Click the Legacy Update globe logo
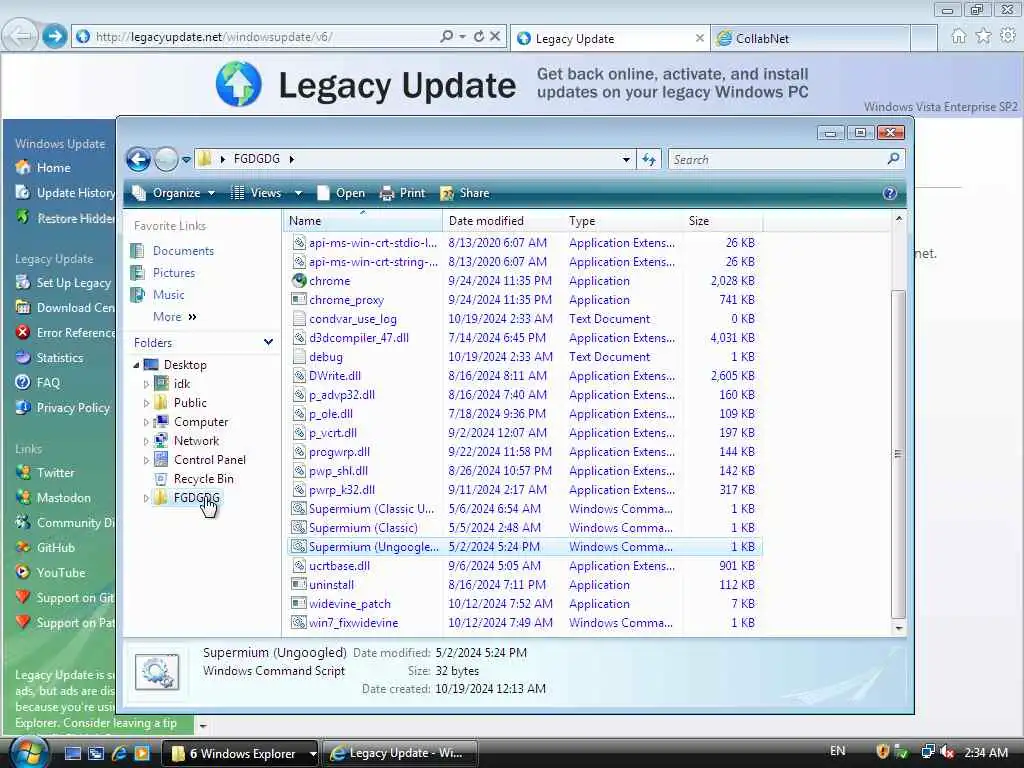1024x768 pixels. point(239,84)
